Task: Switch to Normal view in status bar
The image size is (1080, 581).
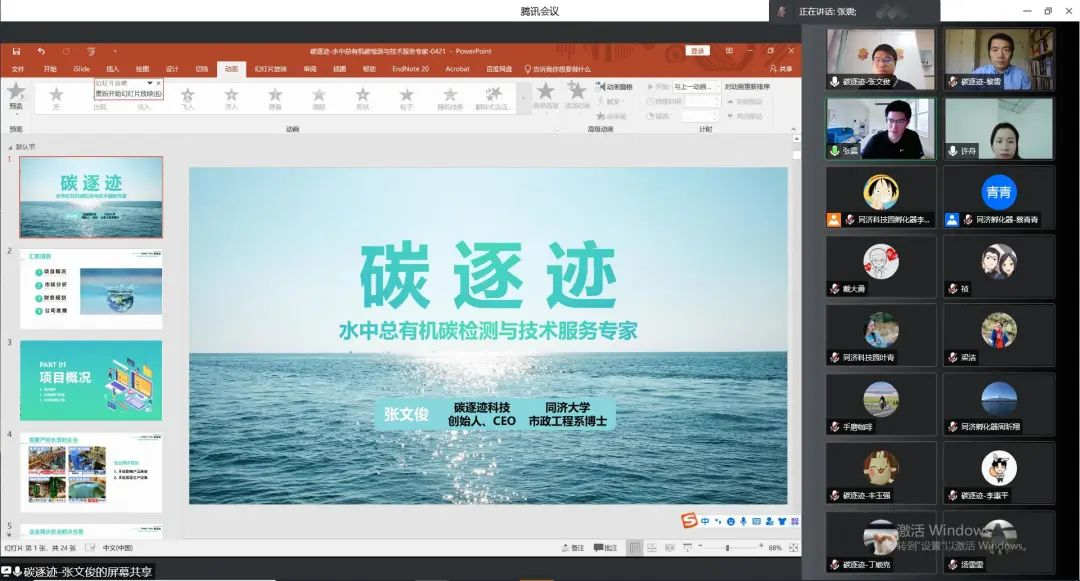Action: tap(634, 548)
